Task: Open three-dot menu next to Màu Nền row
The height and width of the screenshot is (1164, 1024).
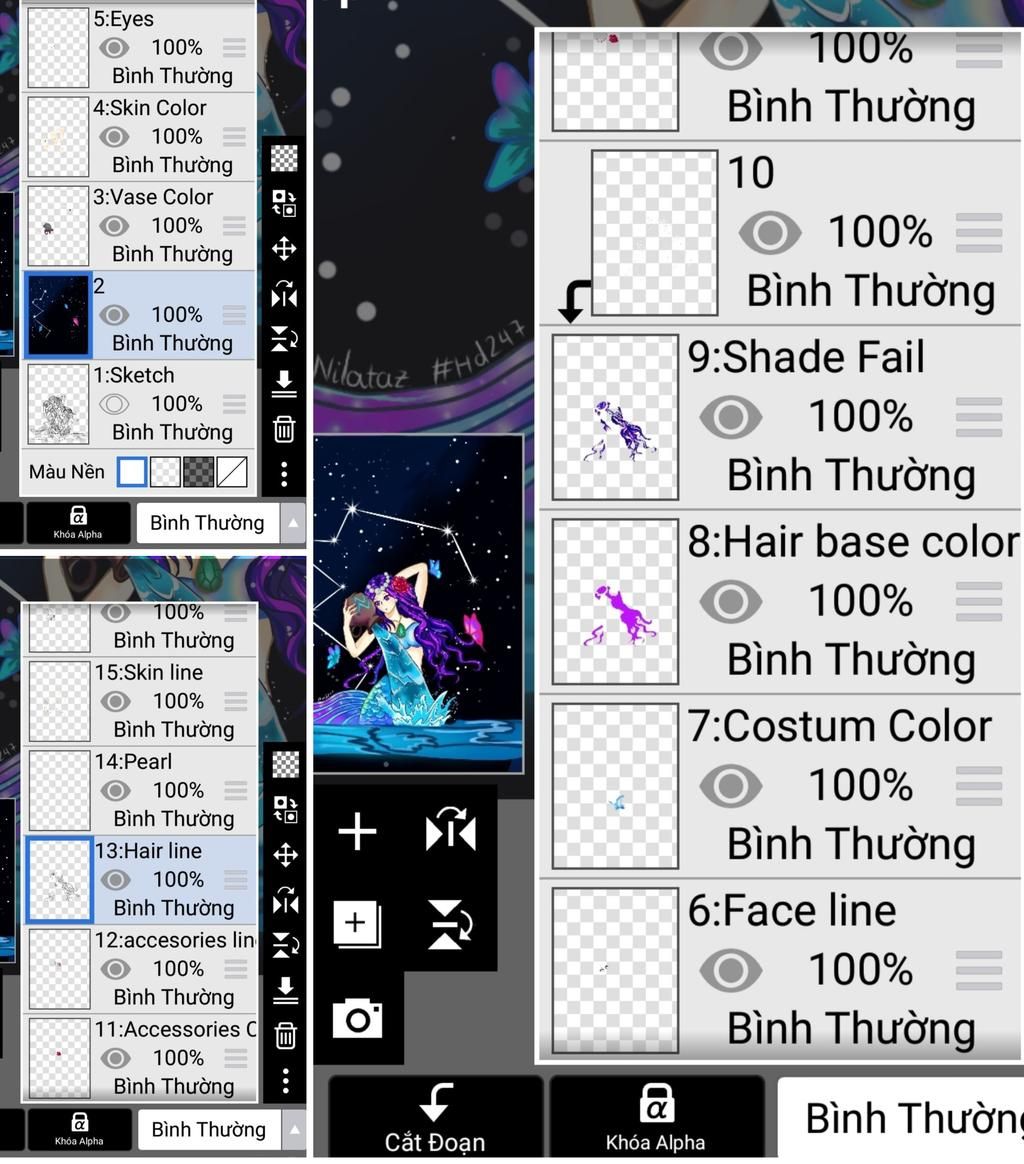Action: tap(284, 474)
